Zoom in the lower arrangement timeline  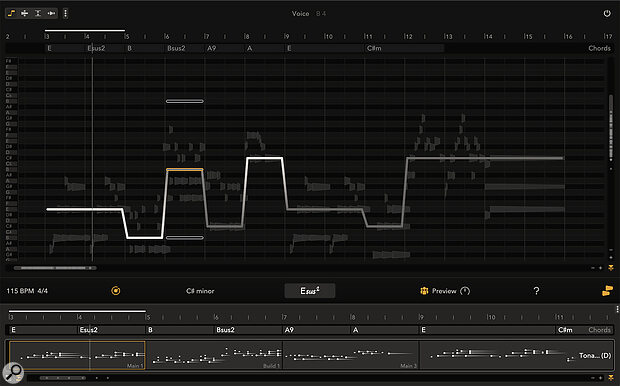point(600,378)
